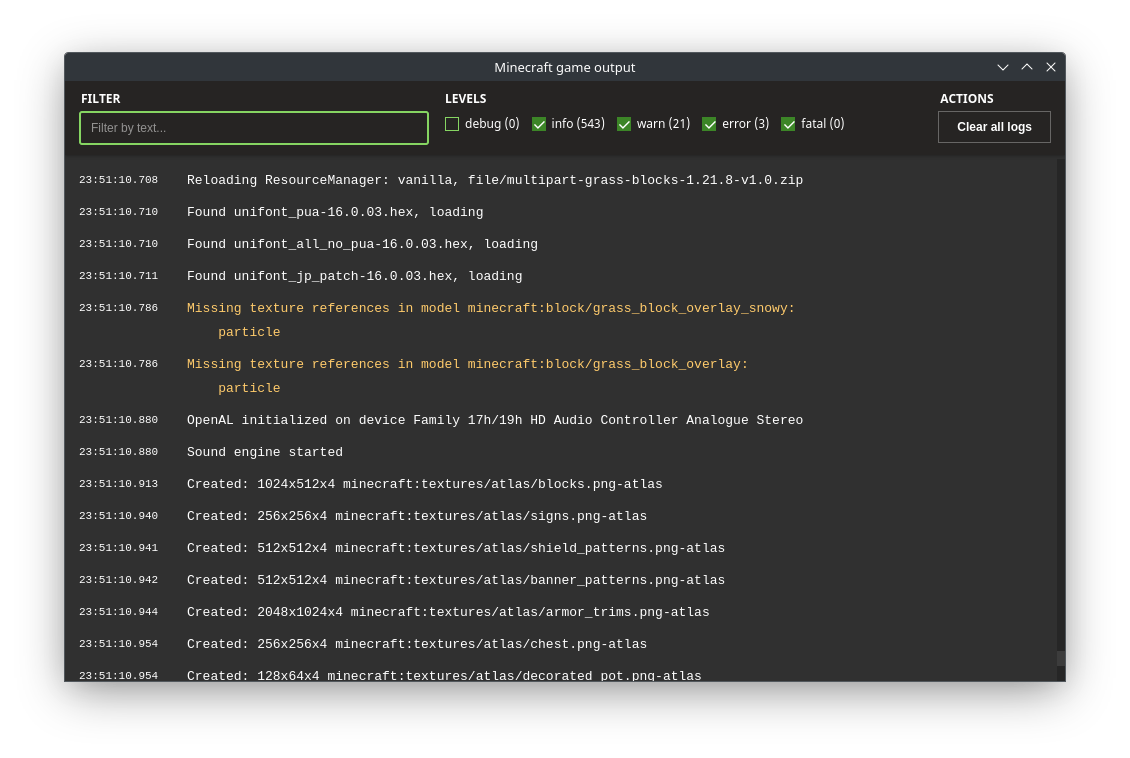The height and width of the screenshot is (758, 1130).
Task: Click the Filter by text input field
Action: tap(254, 128)
